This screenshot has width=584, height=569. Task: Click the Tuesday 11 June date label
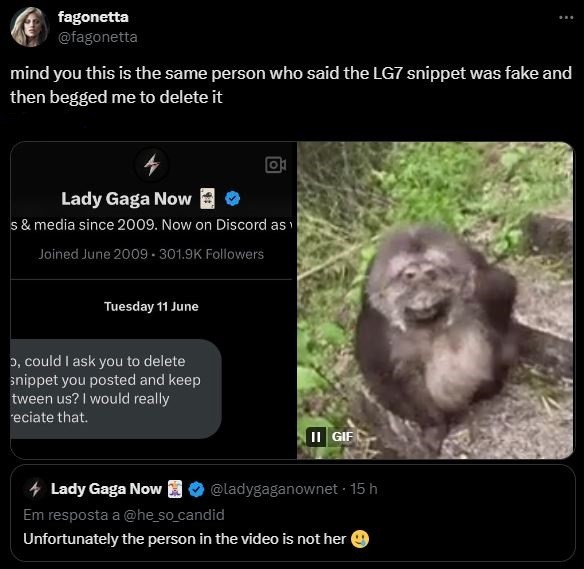pos(151,306)
